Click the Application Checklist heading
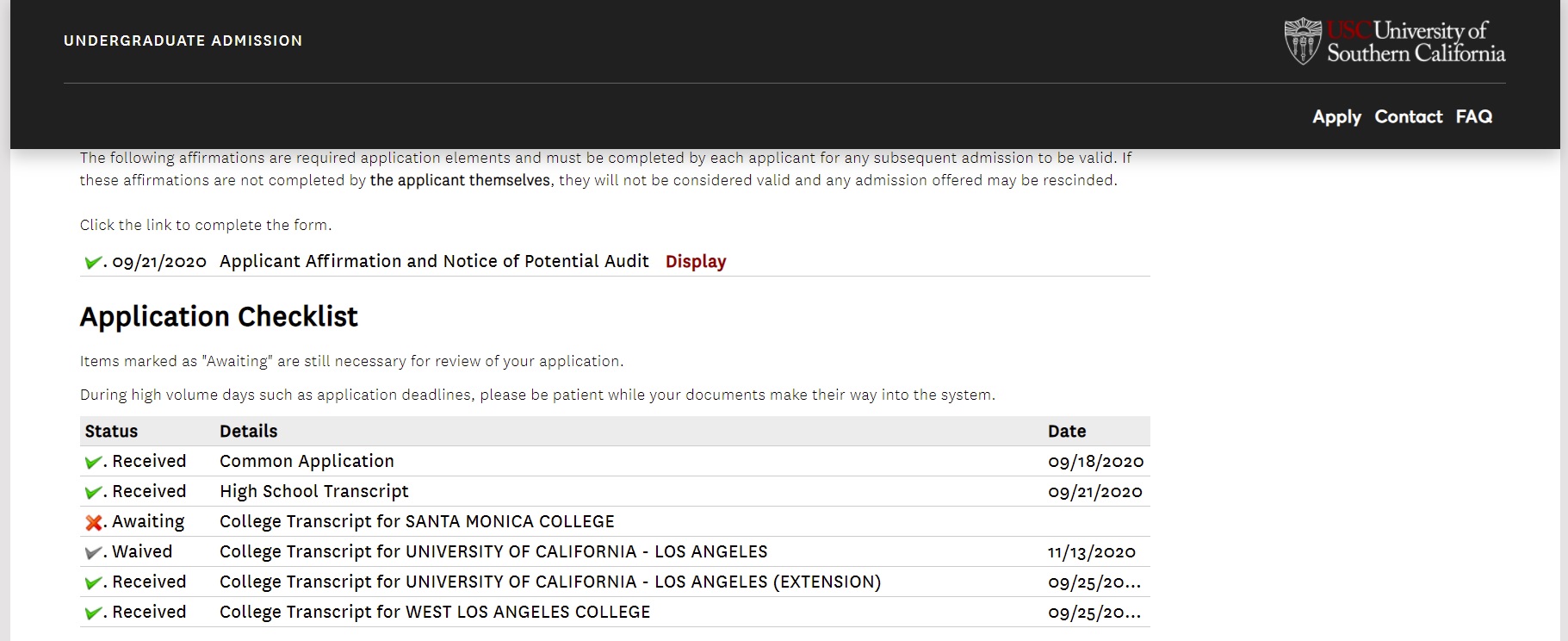Image resolution: width=1568 pixels, height=641 pixels. pos(219,317)
